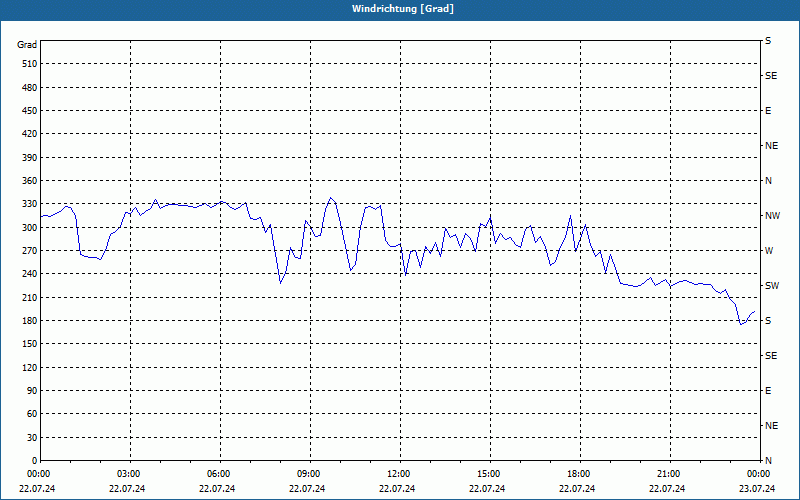Screen dimensions: 800x500
Task: Select the 120 degree axis label
Action: pyautogui.click(x=29, y=367)
